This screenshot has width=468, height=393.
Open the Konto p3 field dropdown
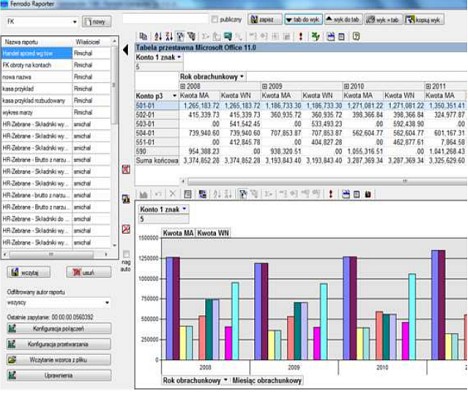click(174, 96)
